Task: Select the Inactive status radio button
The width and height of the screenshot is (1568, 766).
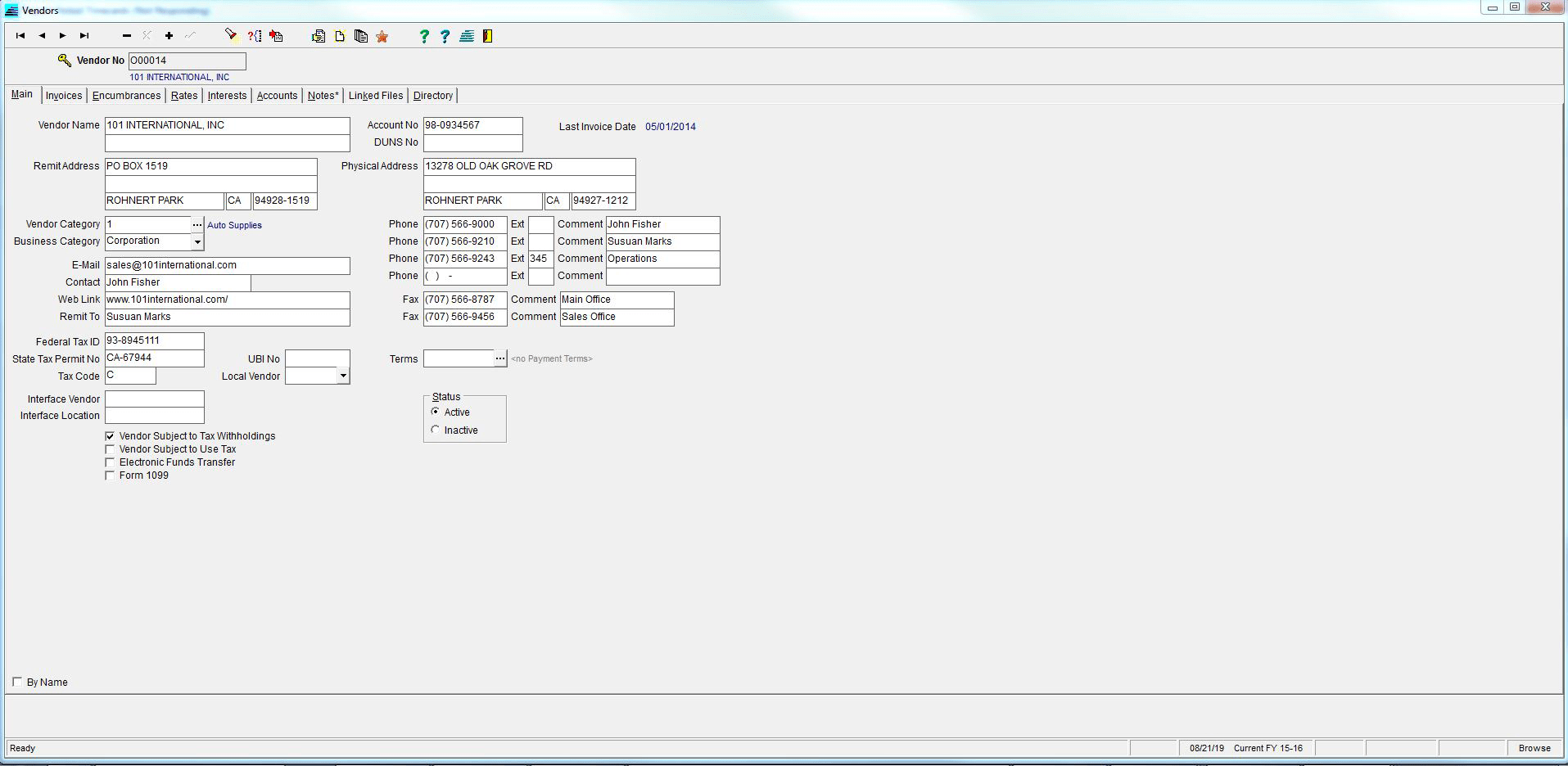Action: point(436,430)
